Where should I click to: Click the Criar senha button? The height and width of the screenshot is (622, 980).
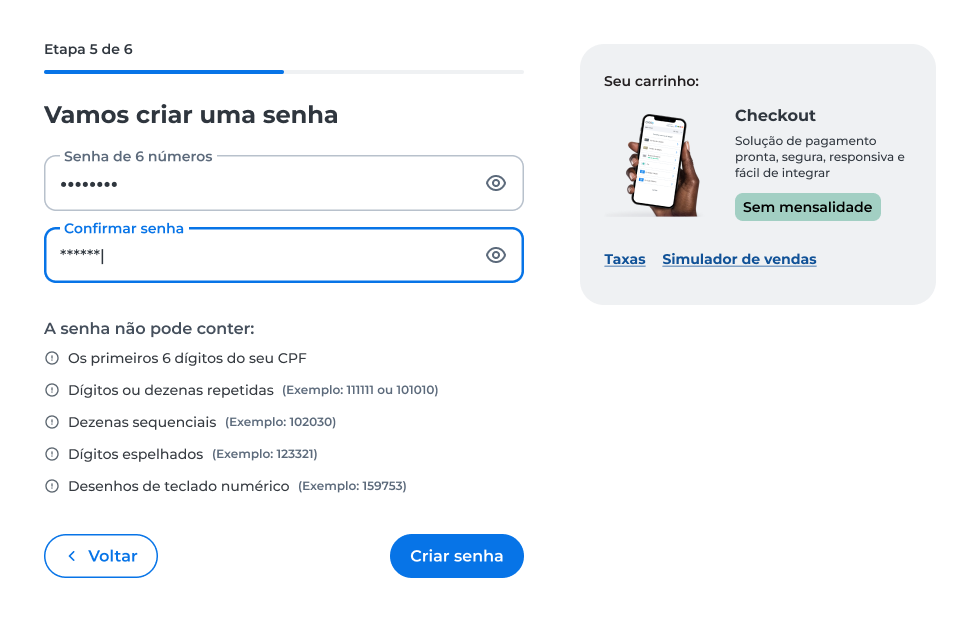click(x=457, y=556)
